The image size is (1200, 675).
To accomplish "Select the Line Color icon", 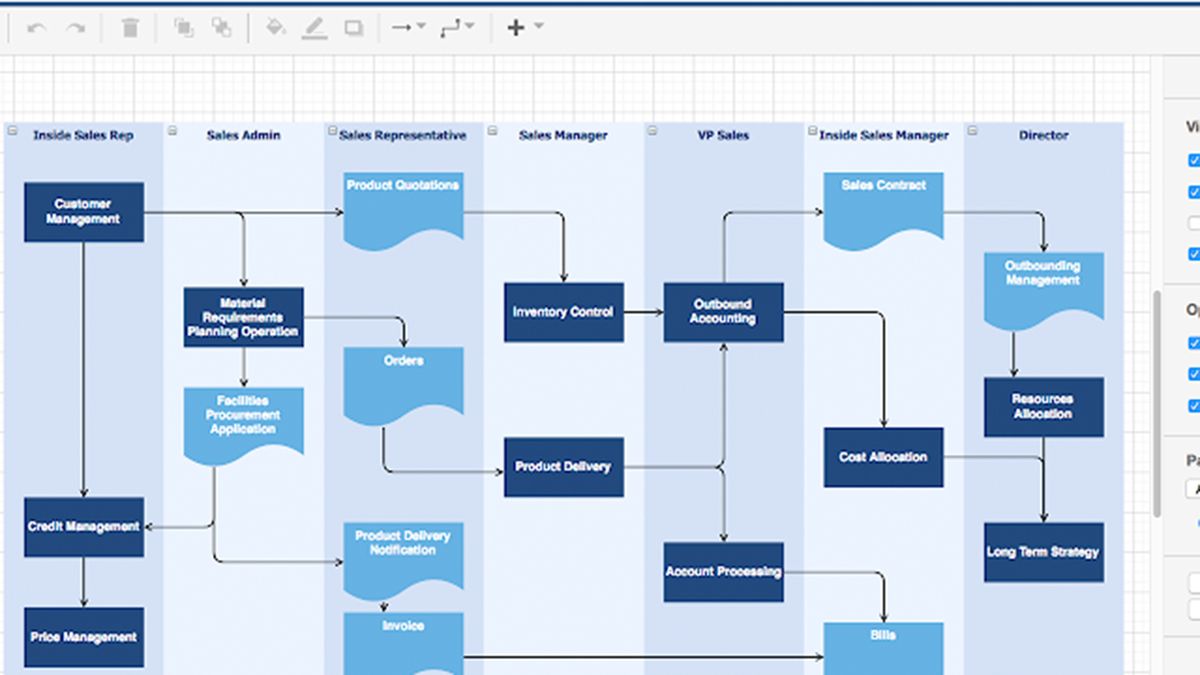I will [313, 28].
